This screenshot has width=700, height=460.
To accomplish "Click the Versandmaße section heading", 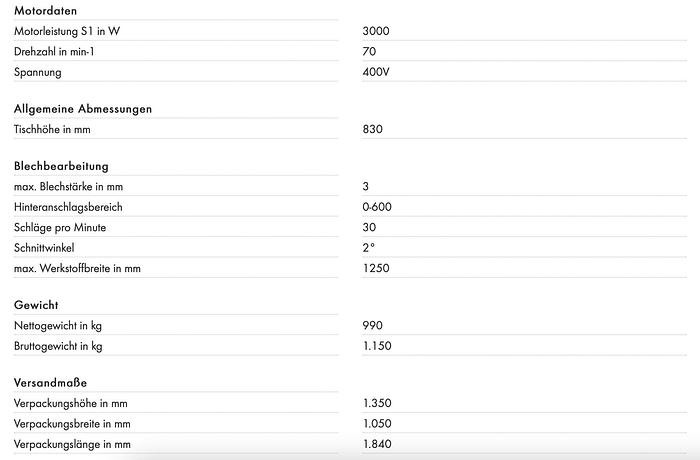I will (x=49, y=382).
